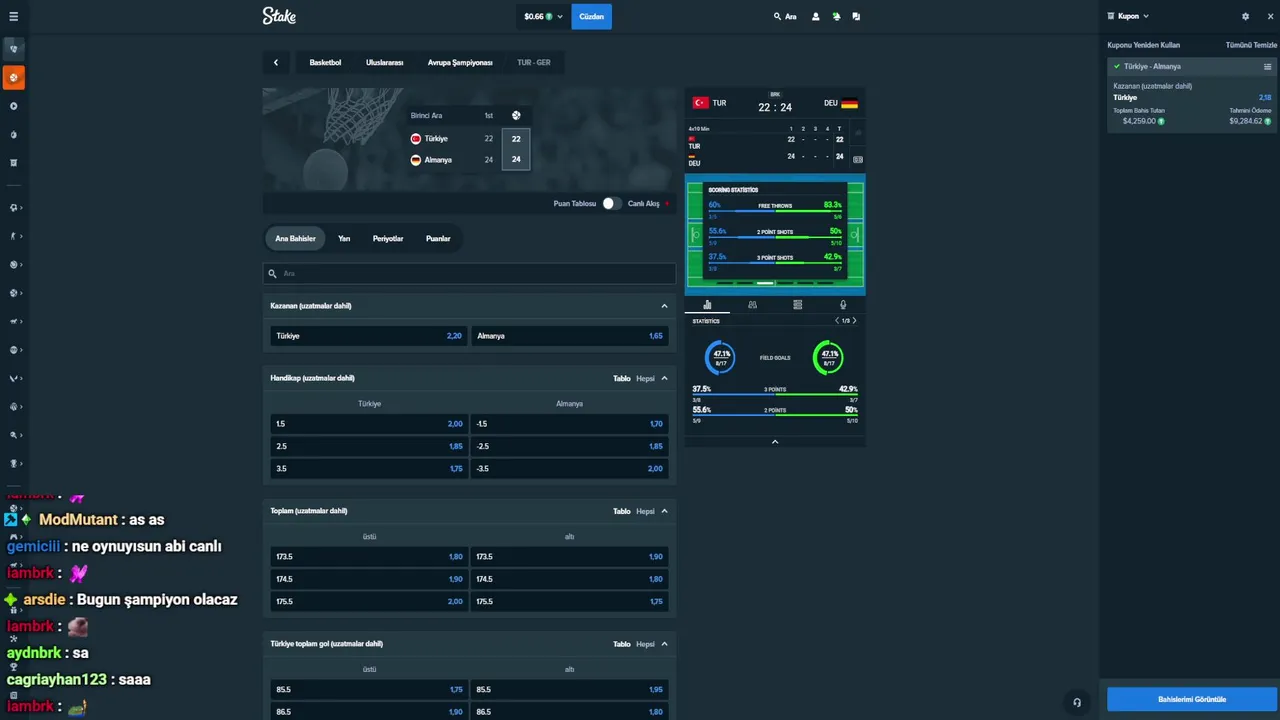Open Ana Bahisler tab

tap(295, 239)
